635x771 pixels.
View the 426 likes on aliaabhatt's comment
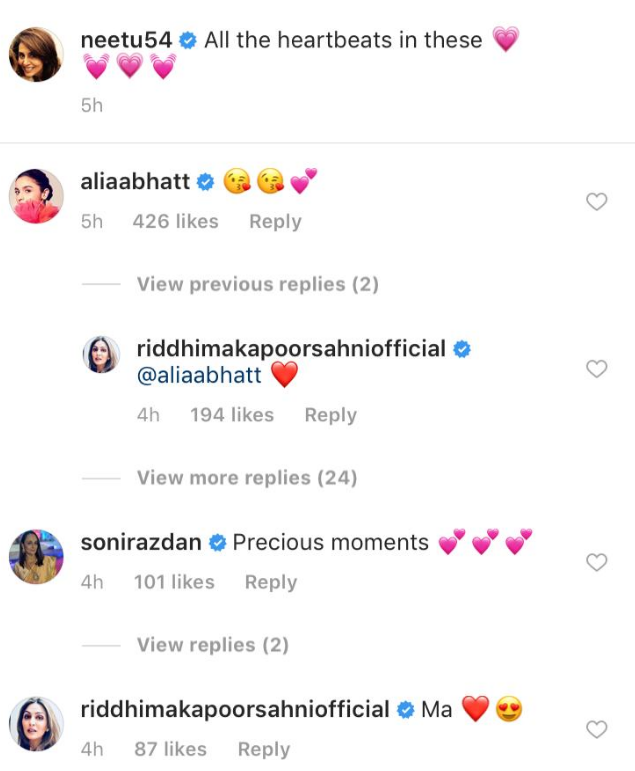point(175,221)
